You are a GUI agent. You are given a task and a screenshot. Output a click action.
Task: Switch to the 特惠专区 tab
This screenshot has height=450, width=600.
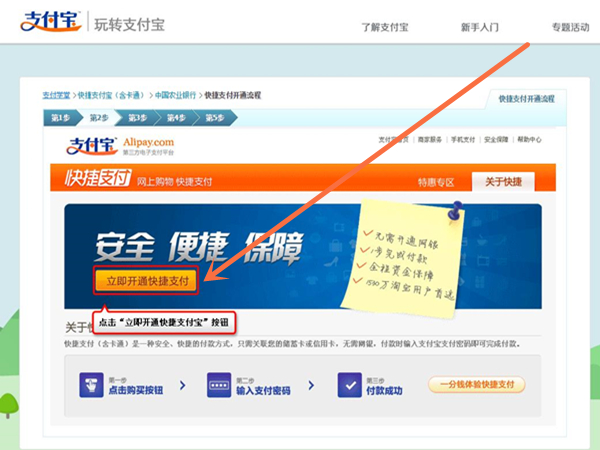tap(436, 183)
